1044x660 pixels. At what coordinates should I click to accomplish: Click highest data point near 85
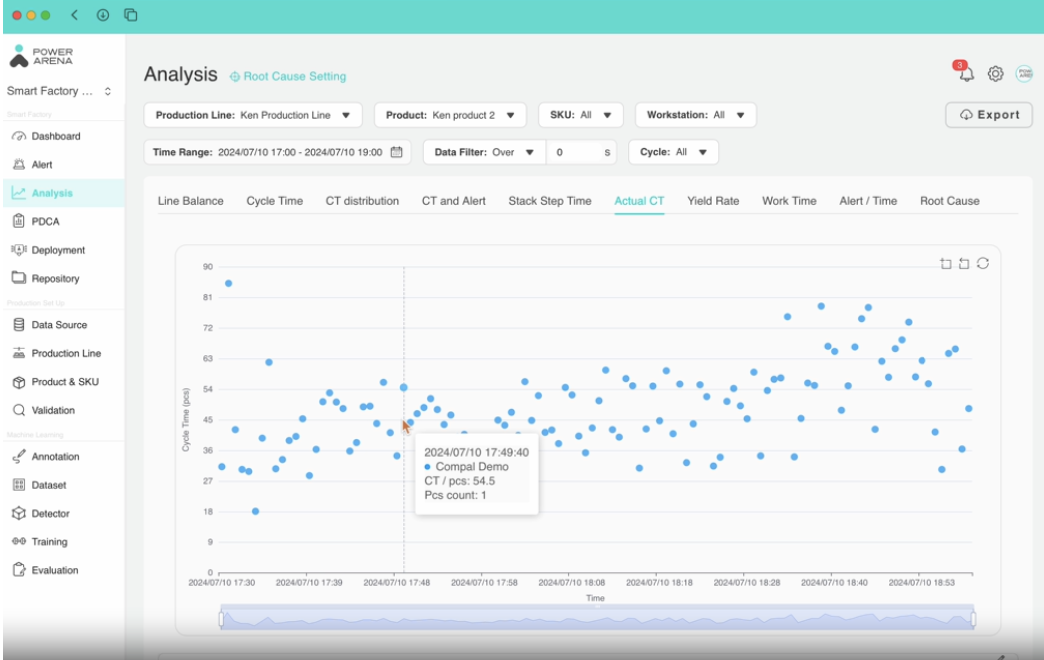228,284
